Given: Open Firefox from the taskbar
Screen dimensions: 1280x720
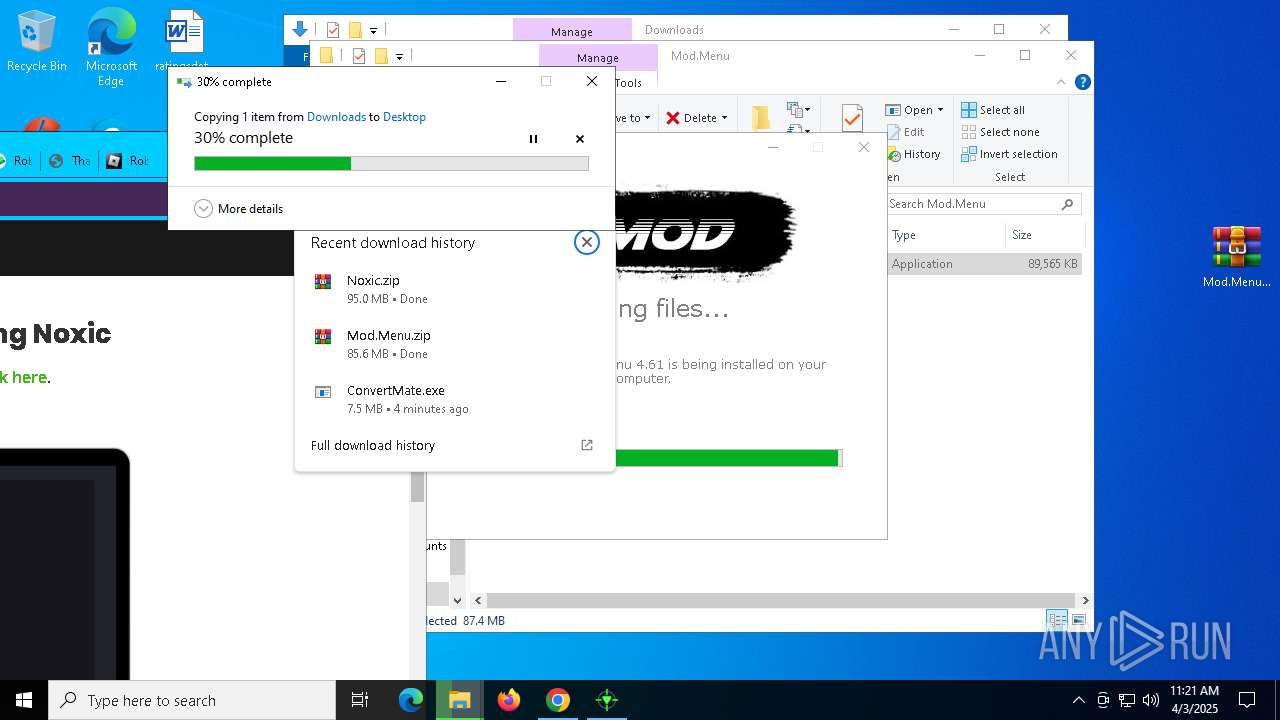Looking at the screenshot, I should 509,700.
